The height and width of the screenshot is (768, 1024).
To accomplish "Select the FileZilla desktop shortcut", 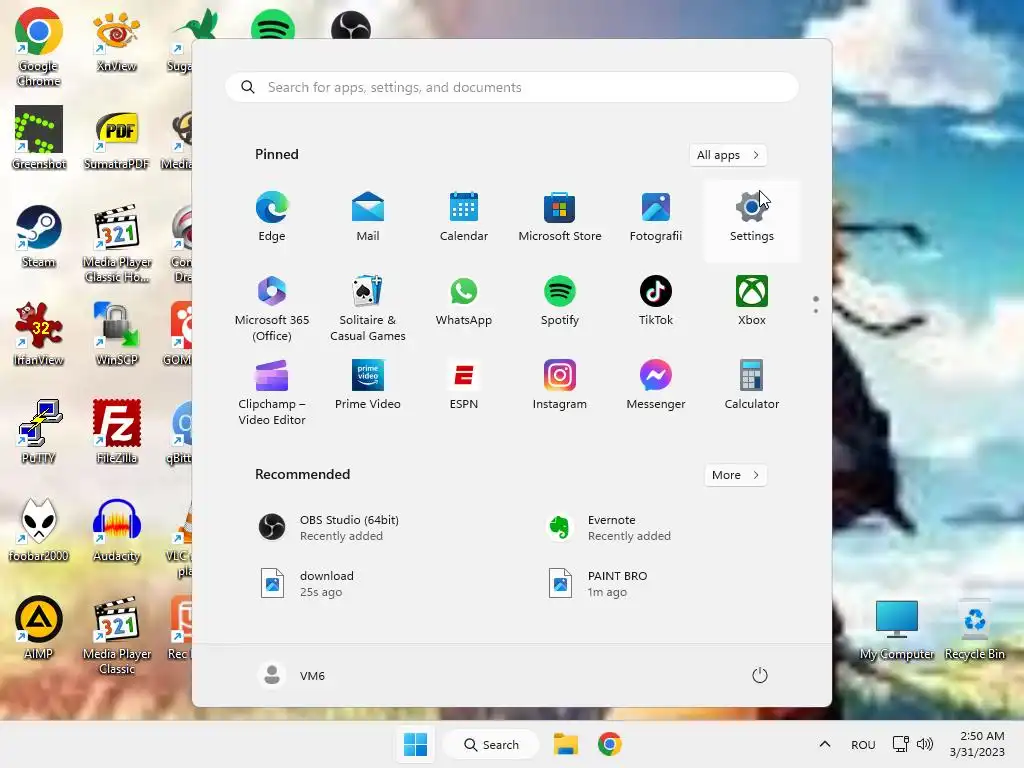I will coord(116,432).
